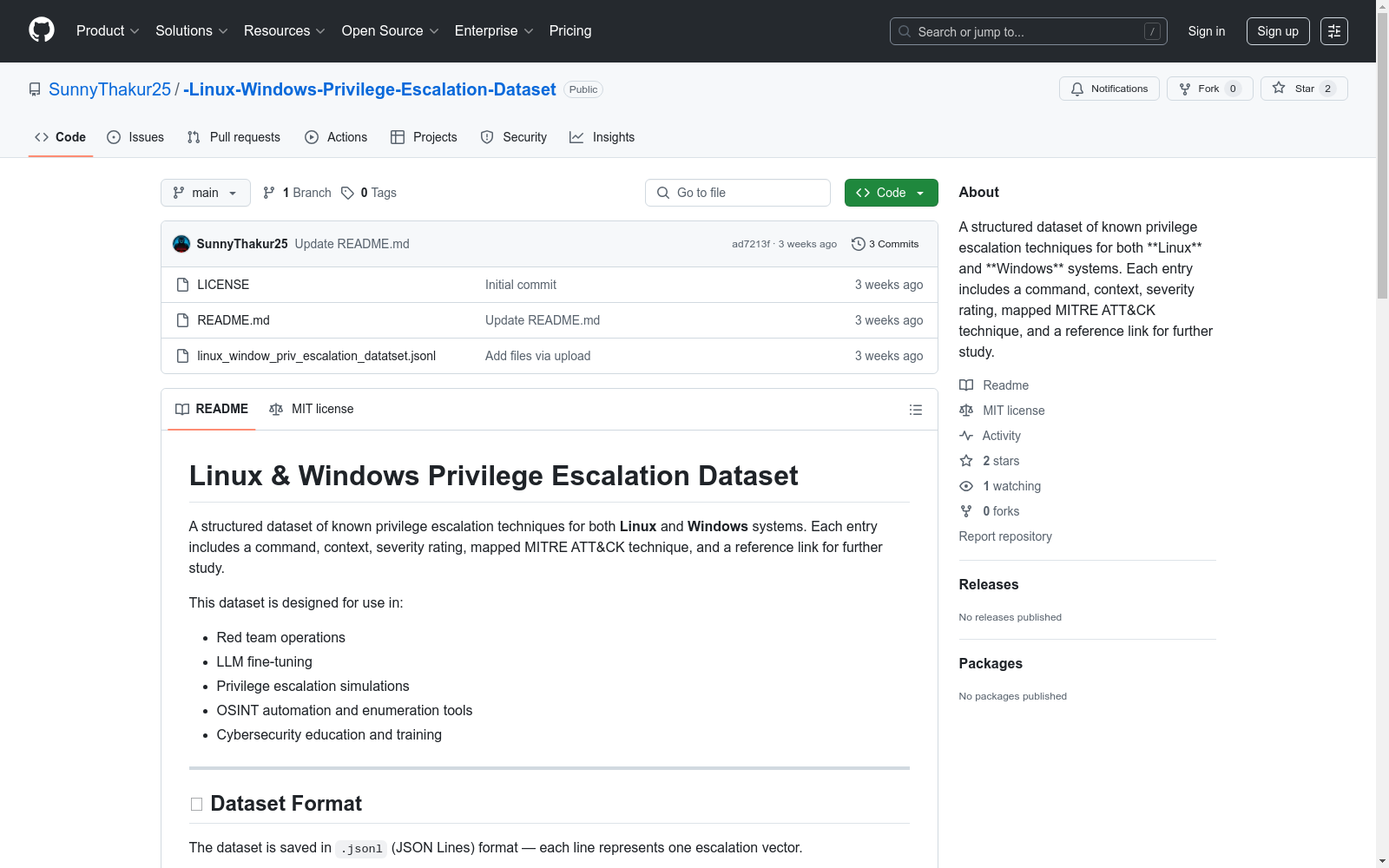This screenshot has height=868, width=1389.
Task: Click the Fork icon
Action: [1185, 89]
